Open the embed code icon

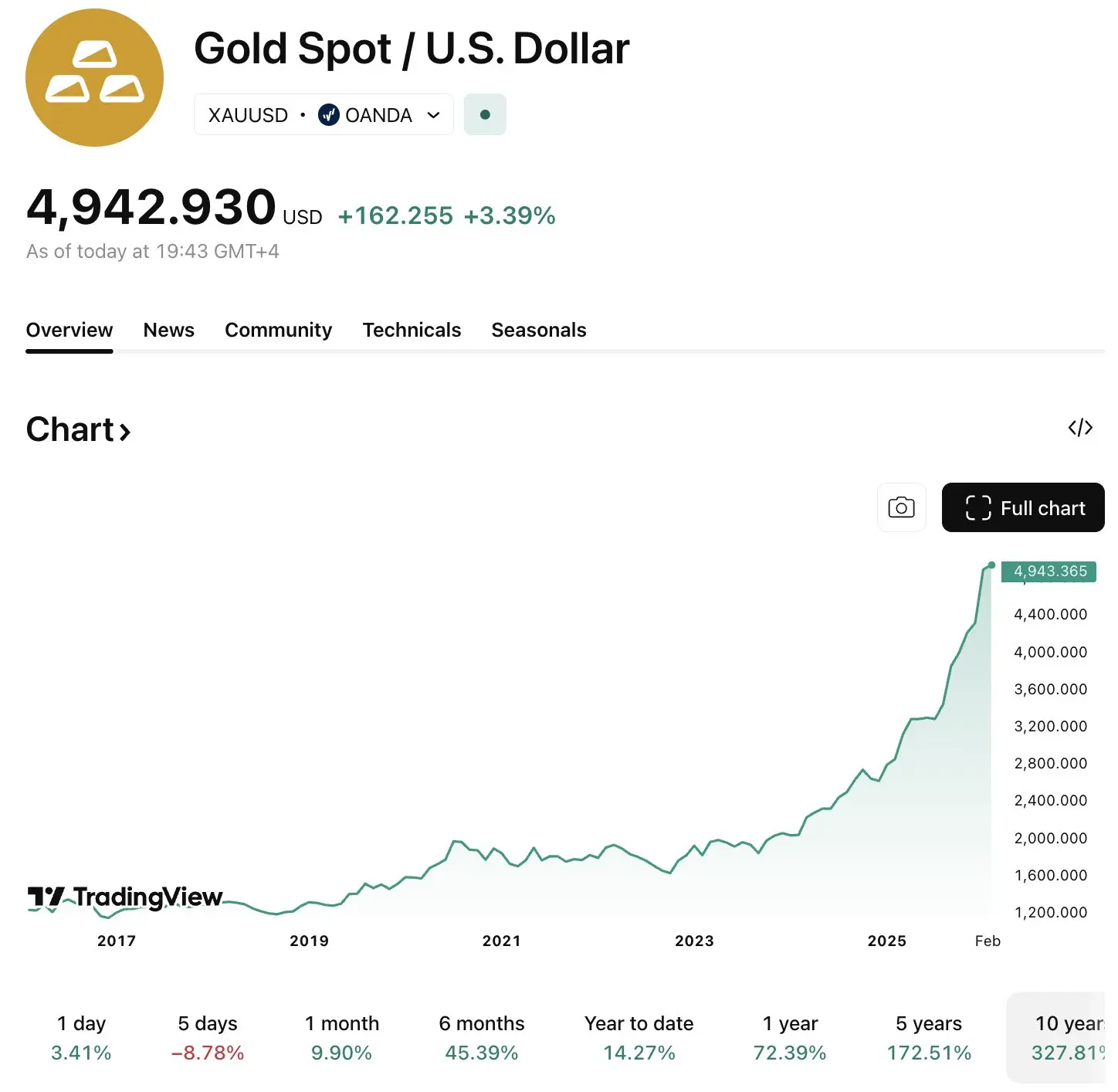[1079, 428]
